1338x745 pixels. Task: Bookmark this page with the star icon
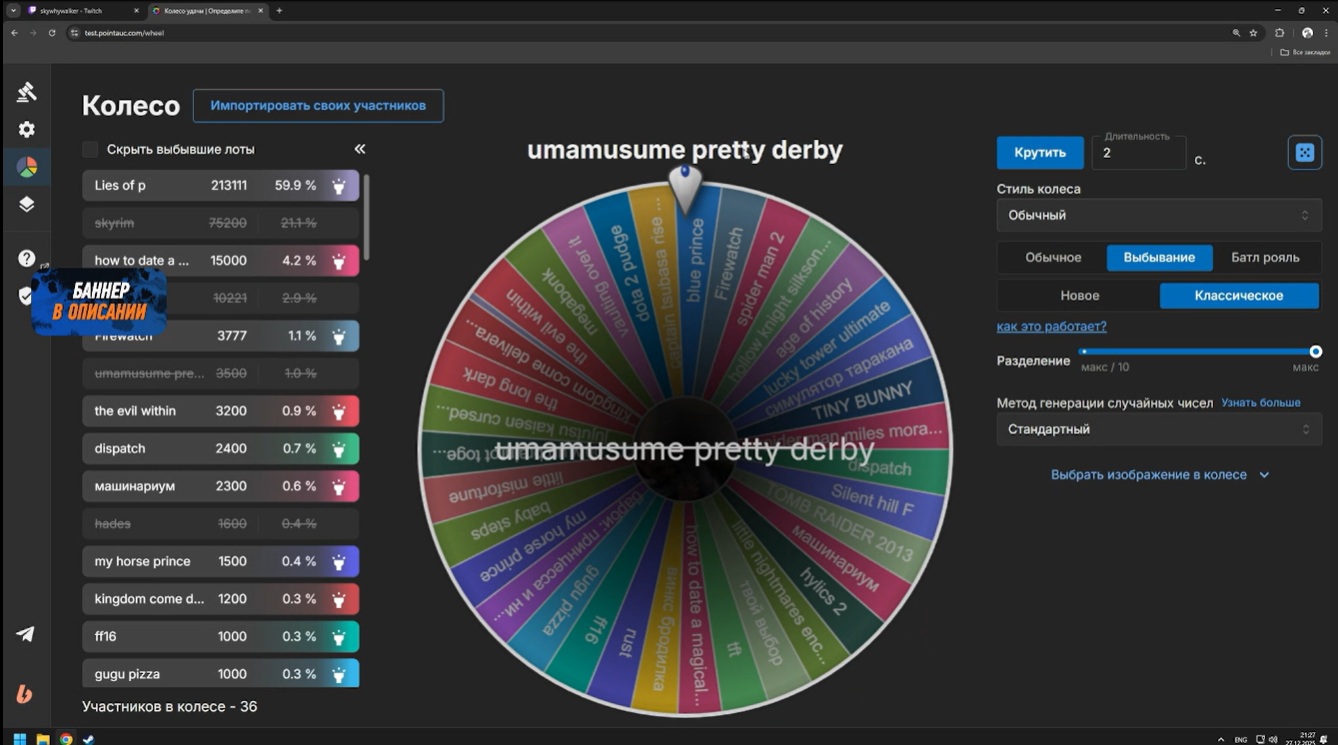click(1253, 33)
